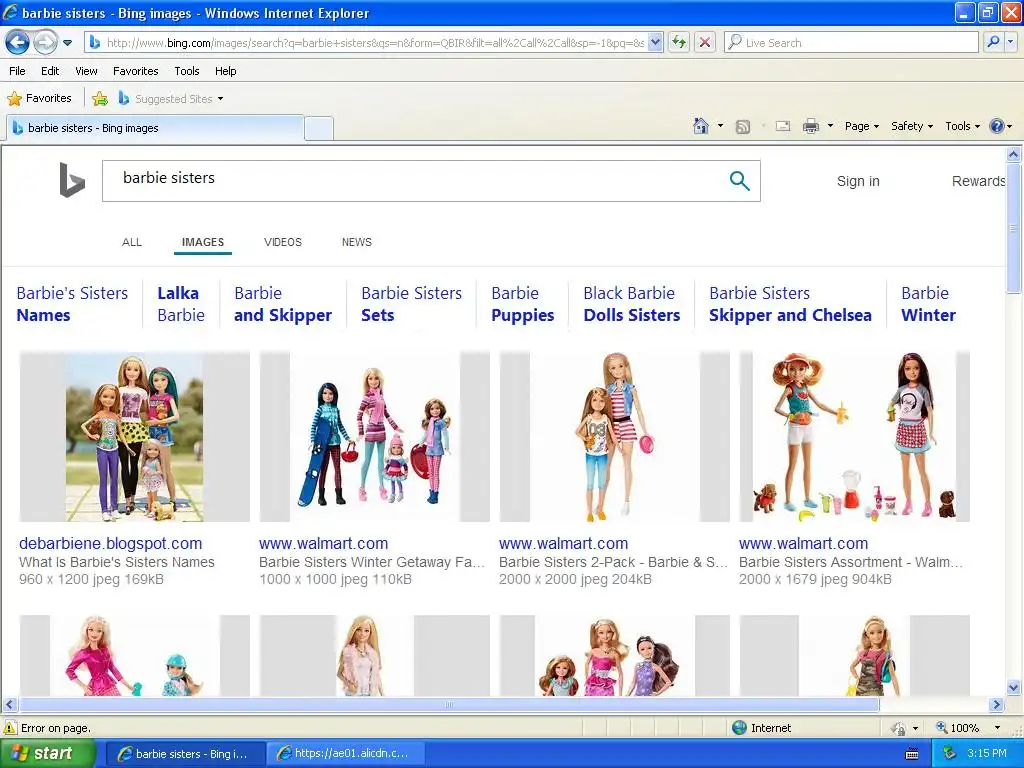The height and width of the screenshot is (768, 1024).
Task: Open the View menu
Action: pyautogui.click(x=86, y=71)
